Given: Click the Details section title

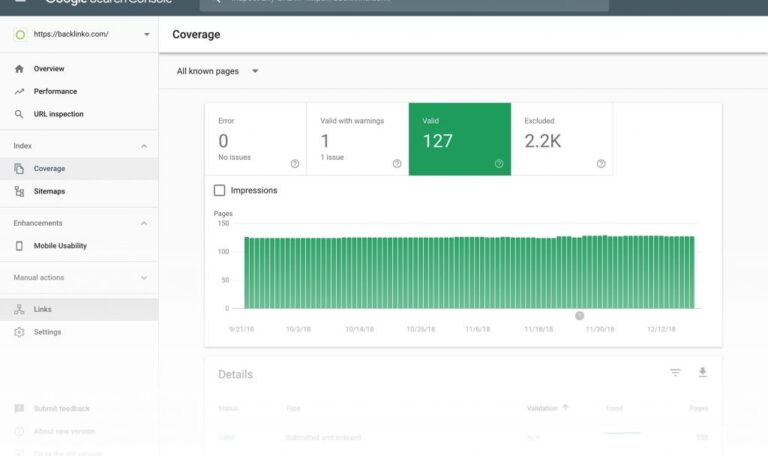Looking at the screenshot, I should click(x=236, y=375).
